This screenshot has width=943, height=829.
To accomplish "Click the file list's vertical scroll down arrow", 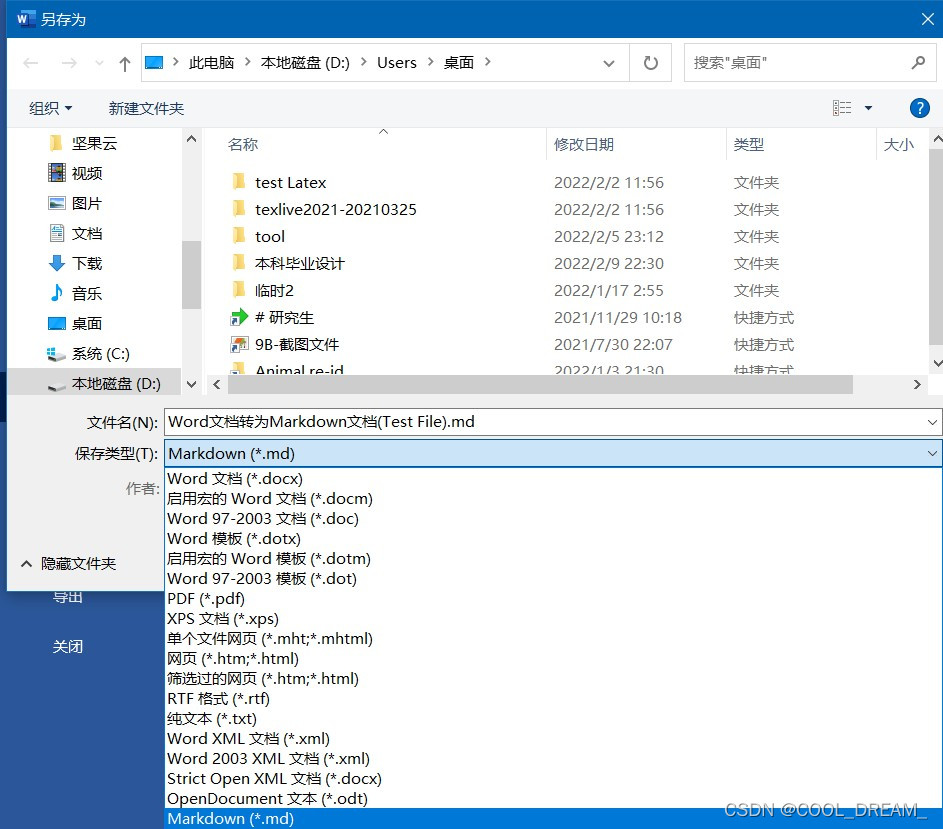I will coord(937,363).
